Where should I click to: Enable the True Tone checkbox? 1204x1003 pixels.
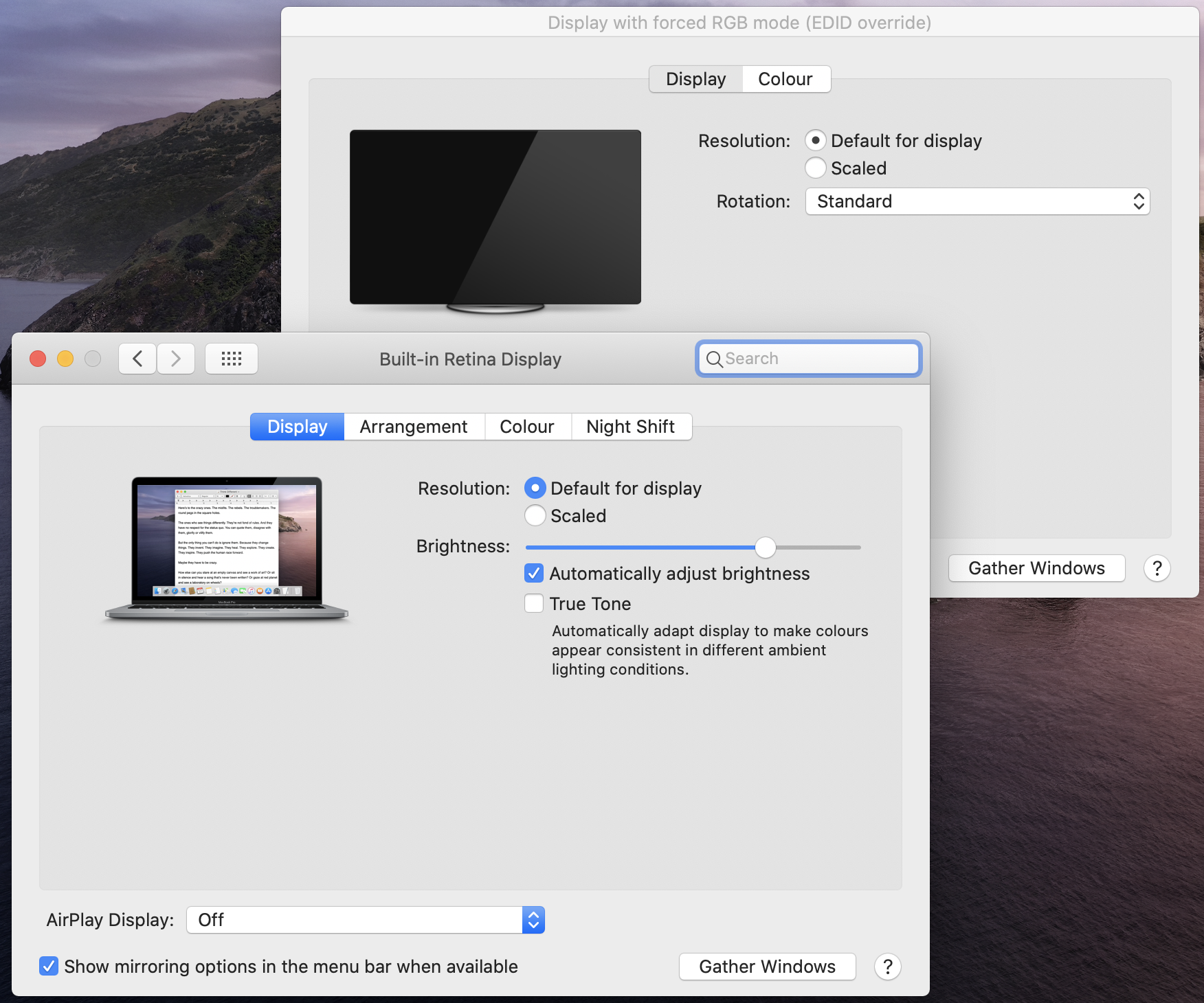[x=534, y=604]
